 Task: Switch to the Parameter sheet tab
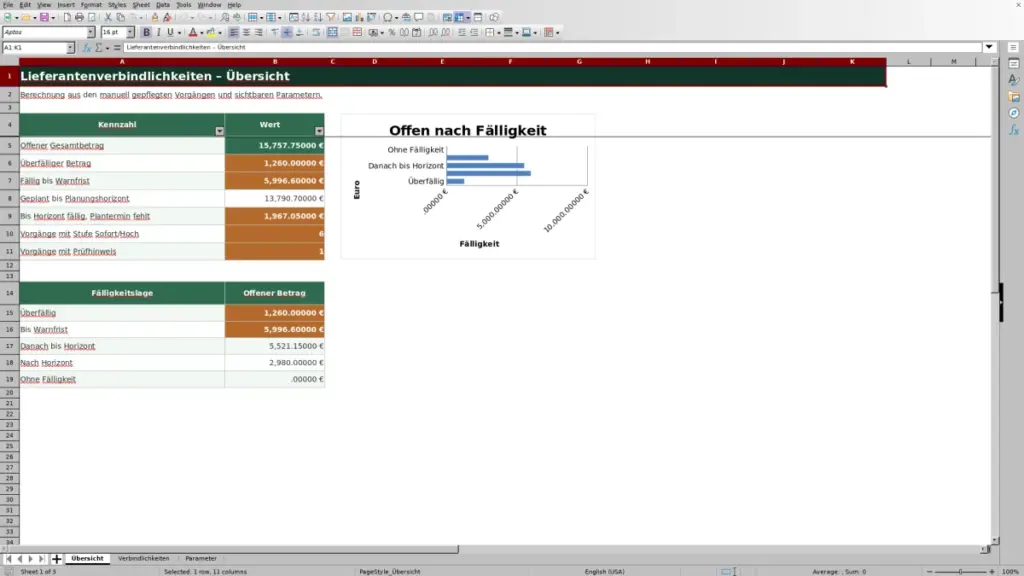[x=201, y=559]
